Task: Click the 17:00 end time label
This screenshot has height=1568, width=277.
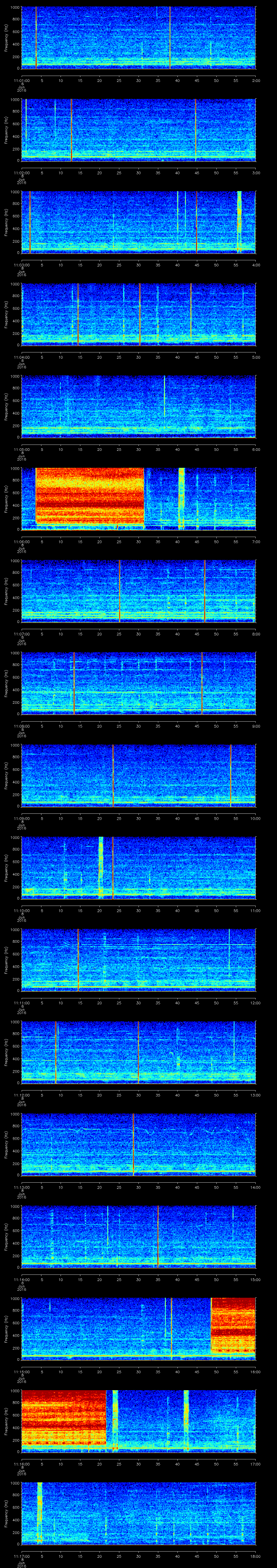Action: click(255, 1464)
